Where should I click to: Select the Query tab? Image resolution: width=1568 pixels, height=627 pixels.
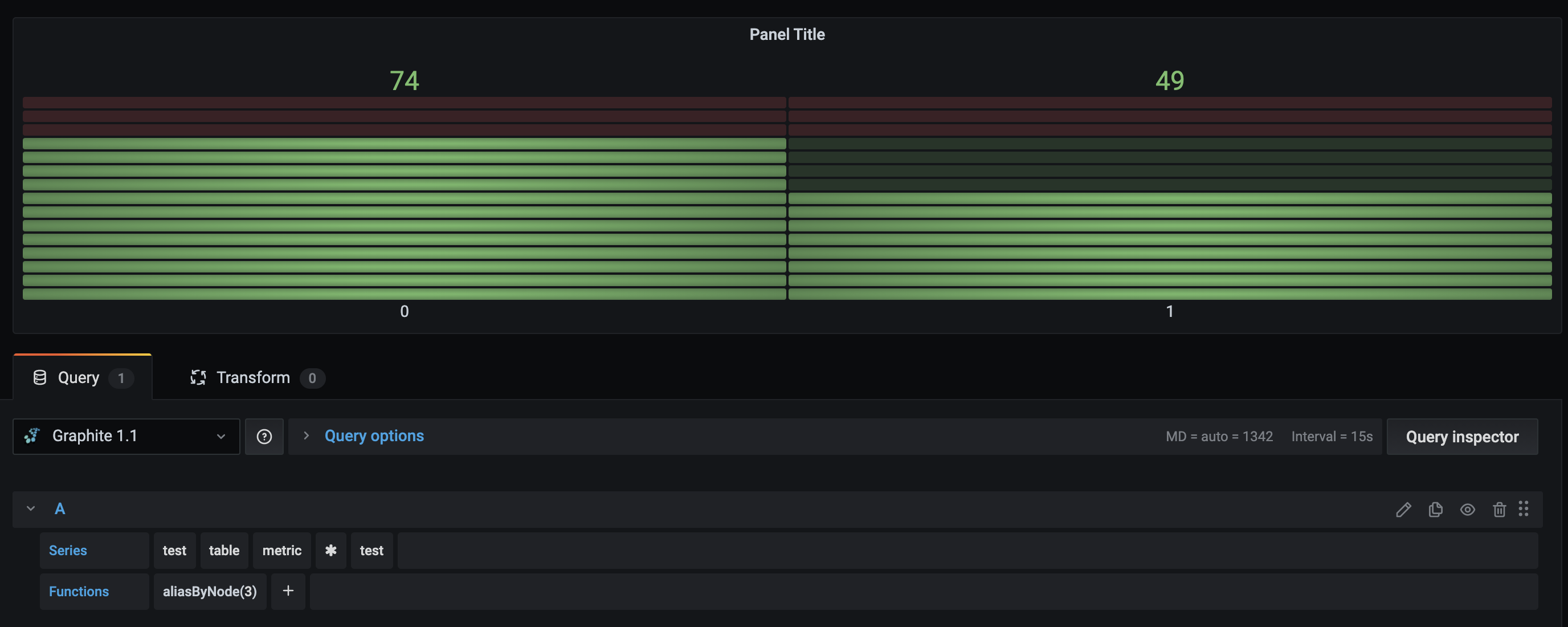(x=77, y=377)
